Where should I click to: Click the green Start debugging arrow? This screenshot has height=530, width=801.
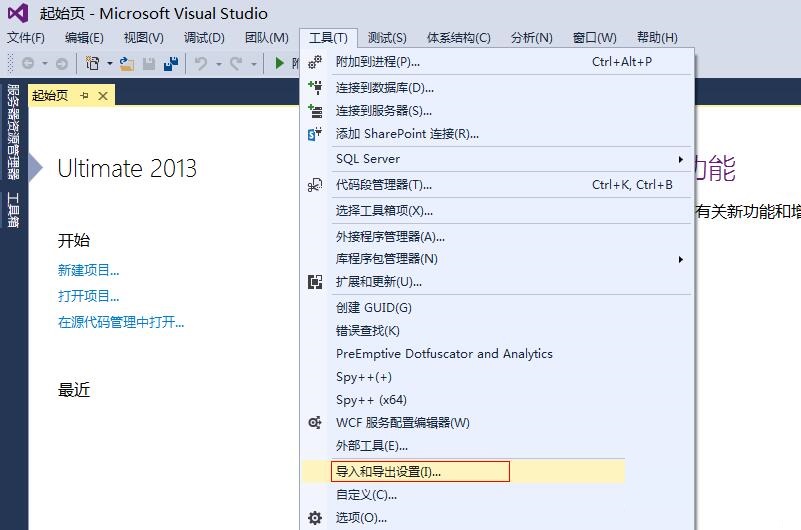pyautogui.click(x=279, y=63)
